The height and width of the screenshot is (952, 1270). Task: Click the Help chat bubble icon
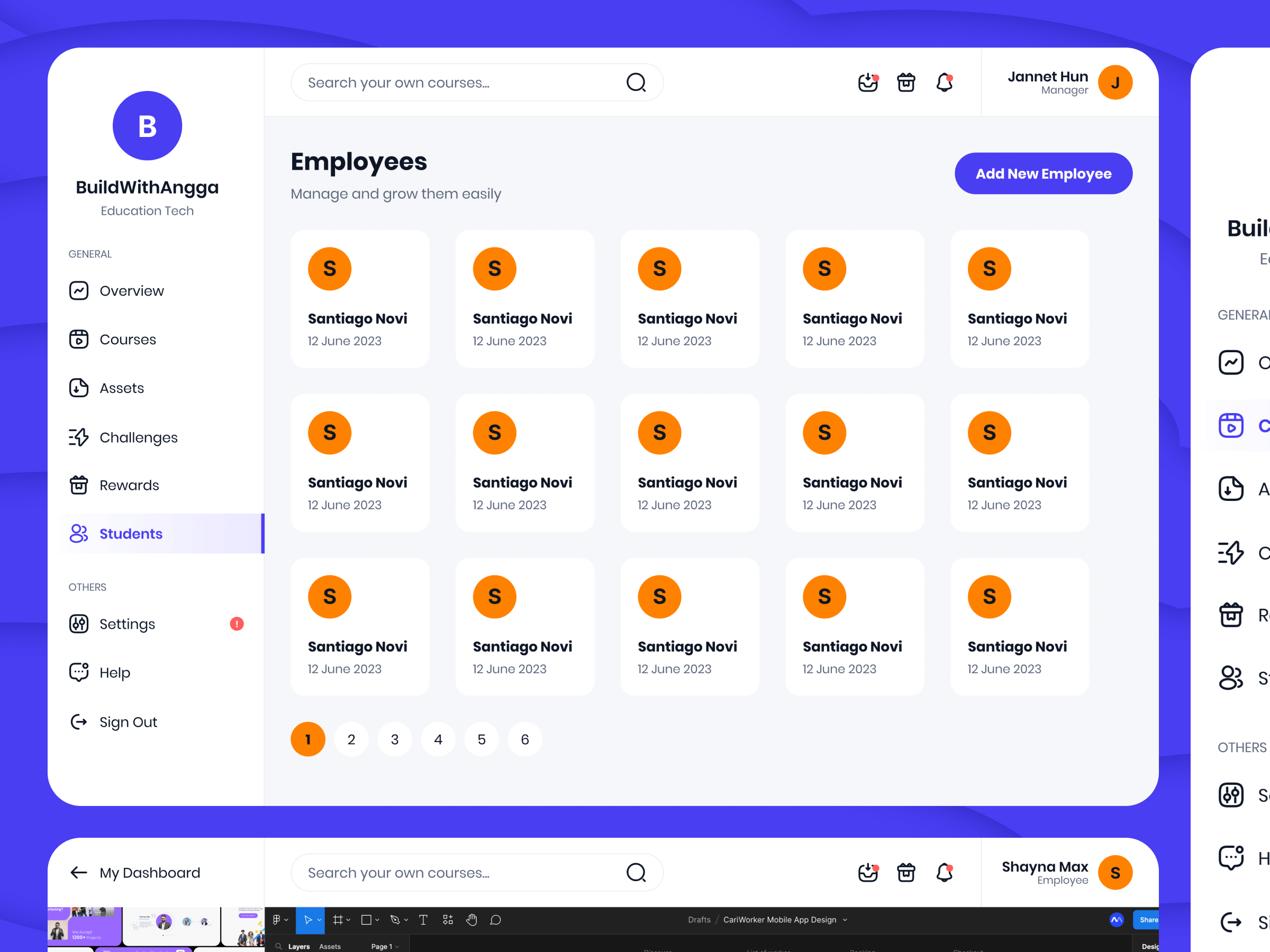(79, 672)
